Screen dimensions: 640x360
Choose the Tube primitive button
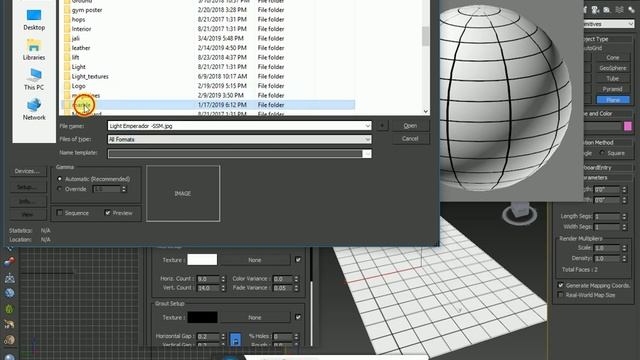613,78
